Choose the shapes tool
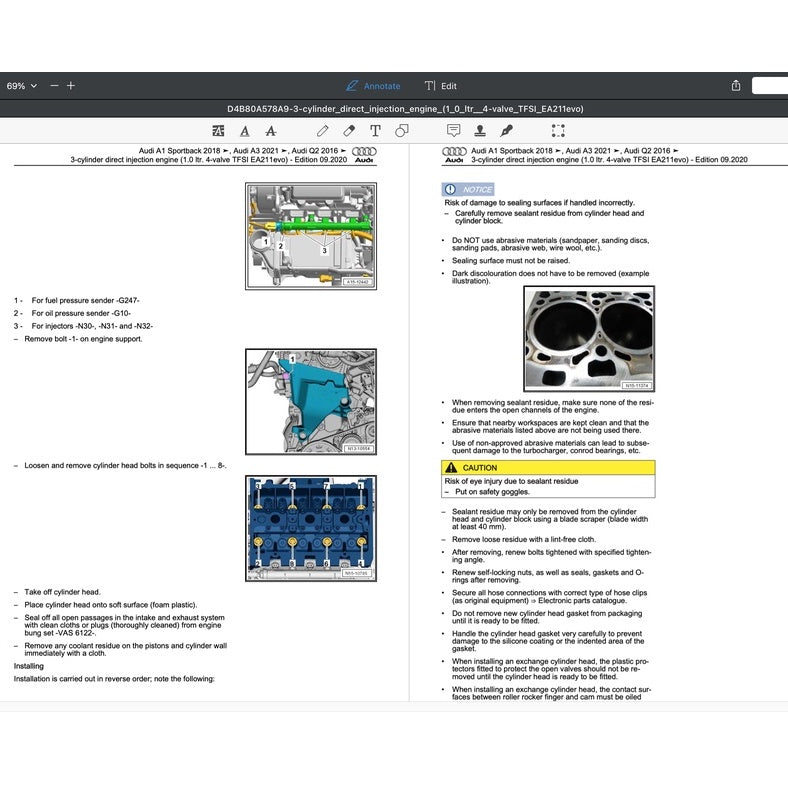This screenshot has height=788, width=788. 401,130
